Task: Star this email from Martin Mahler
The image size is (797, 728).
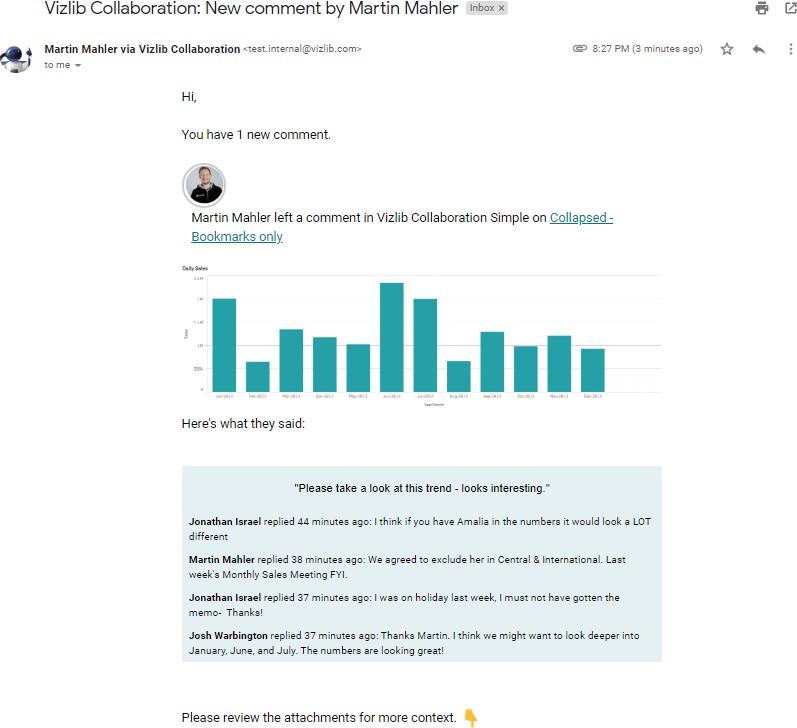Action: [727, 49]
